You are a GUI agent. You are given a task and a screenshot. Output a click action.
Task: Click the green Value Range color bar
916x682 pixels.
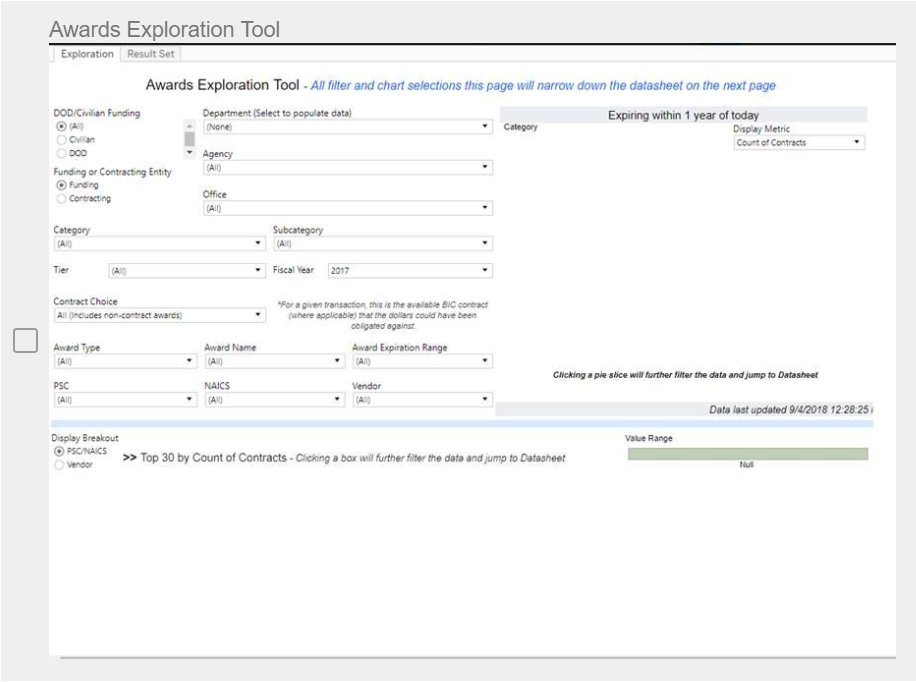click(747, 454)
